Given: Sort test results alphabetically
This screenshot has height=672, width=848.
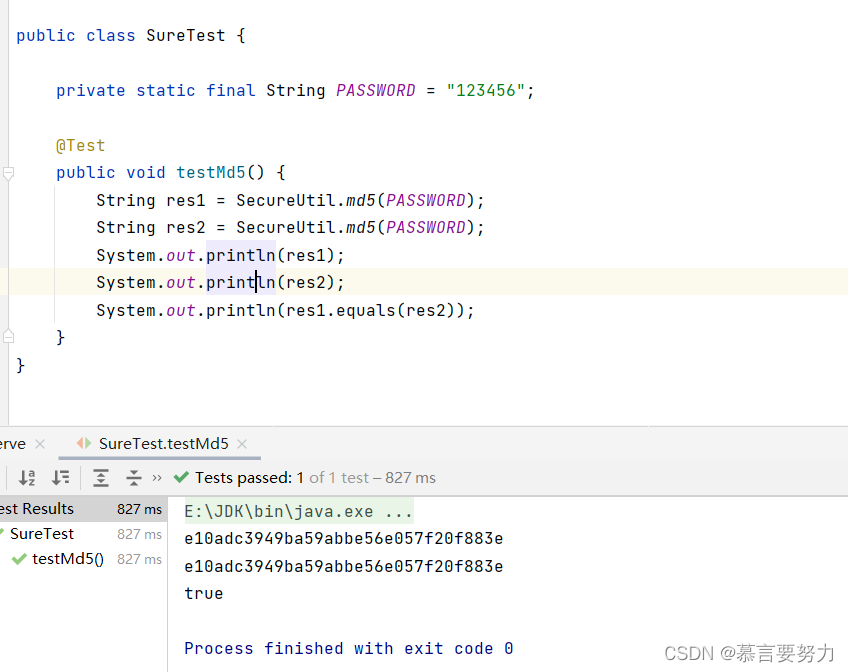Looking at the screenshot, I should [x=26, y=478].
